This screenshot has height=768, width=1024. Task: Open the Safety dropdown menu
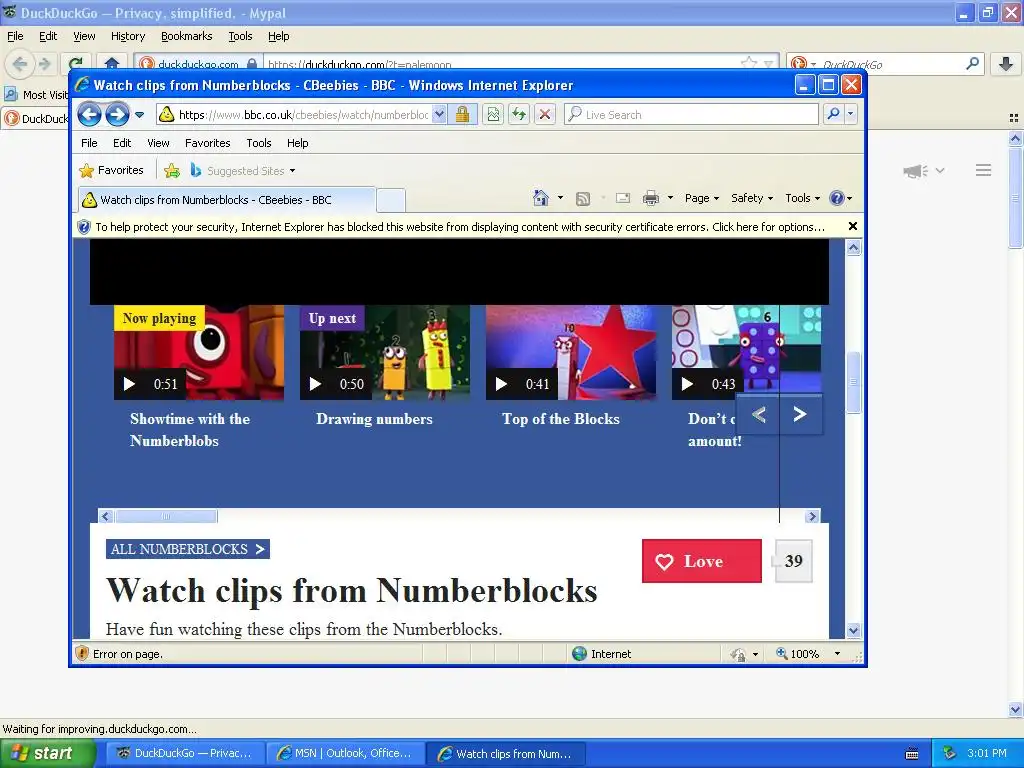click(752, 198)
